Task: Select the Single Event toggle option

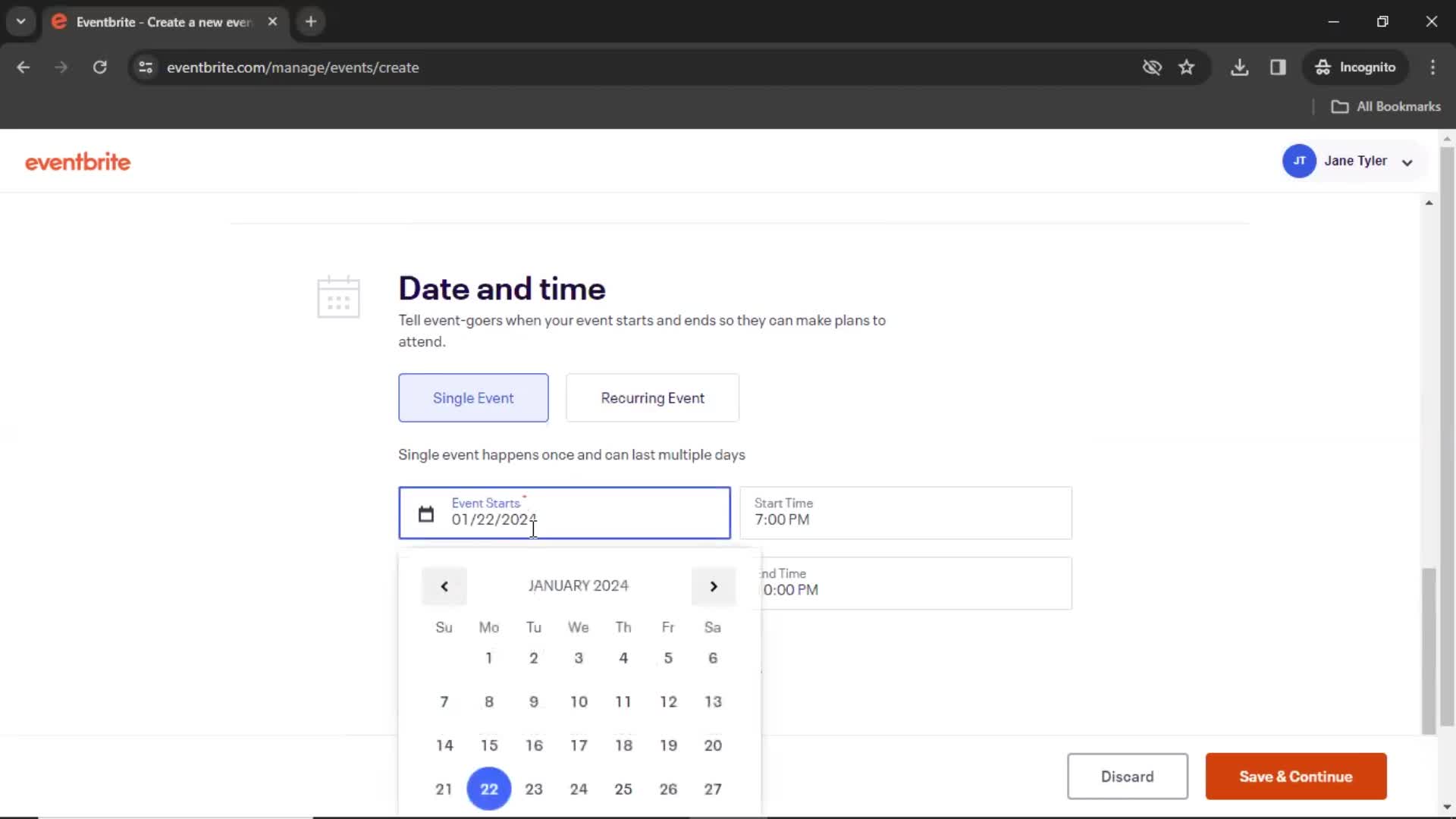Action: [x=473, y=398]
